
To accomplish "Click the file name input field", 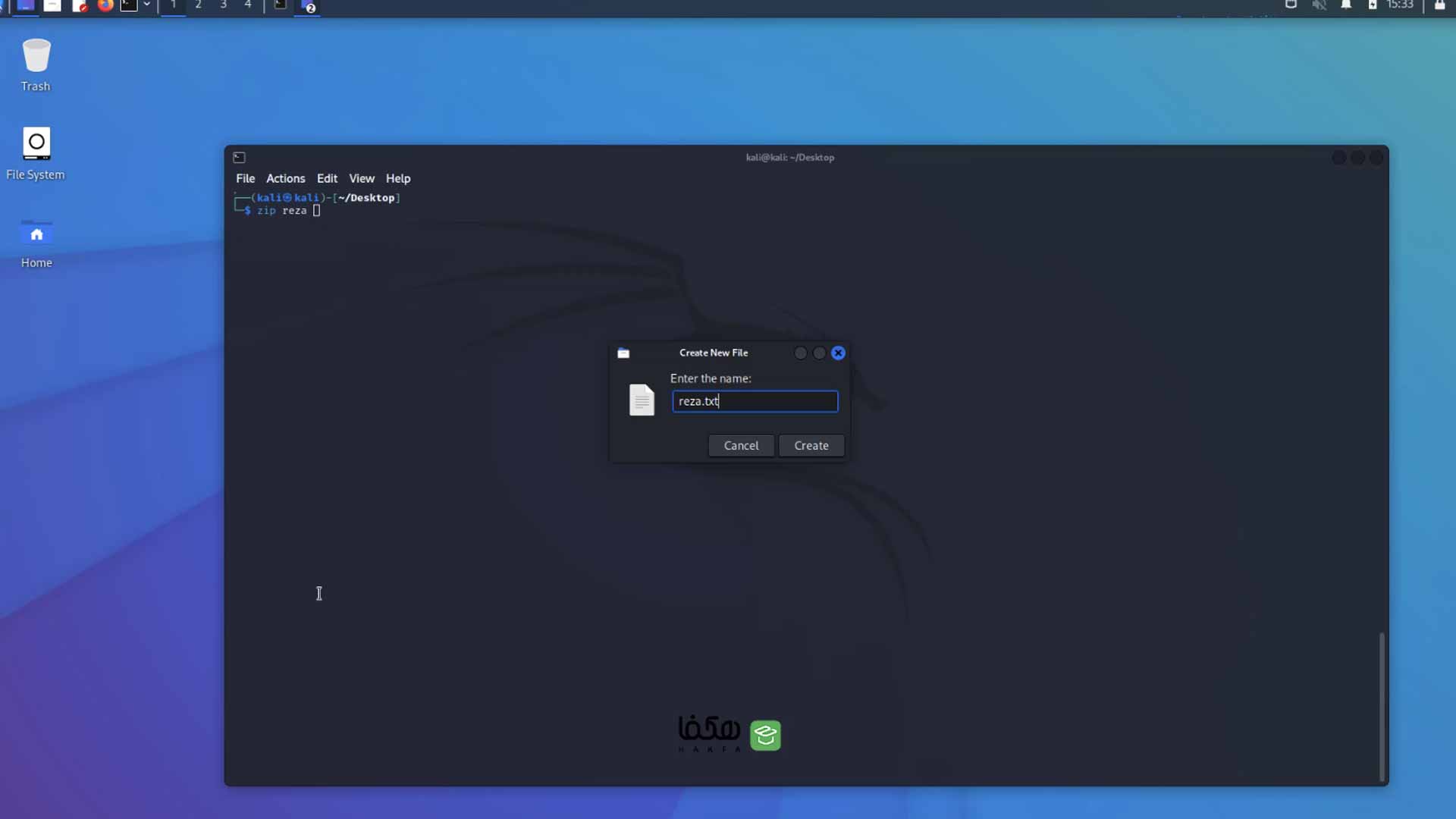I will (x=755, y=401).
